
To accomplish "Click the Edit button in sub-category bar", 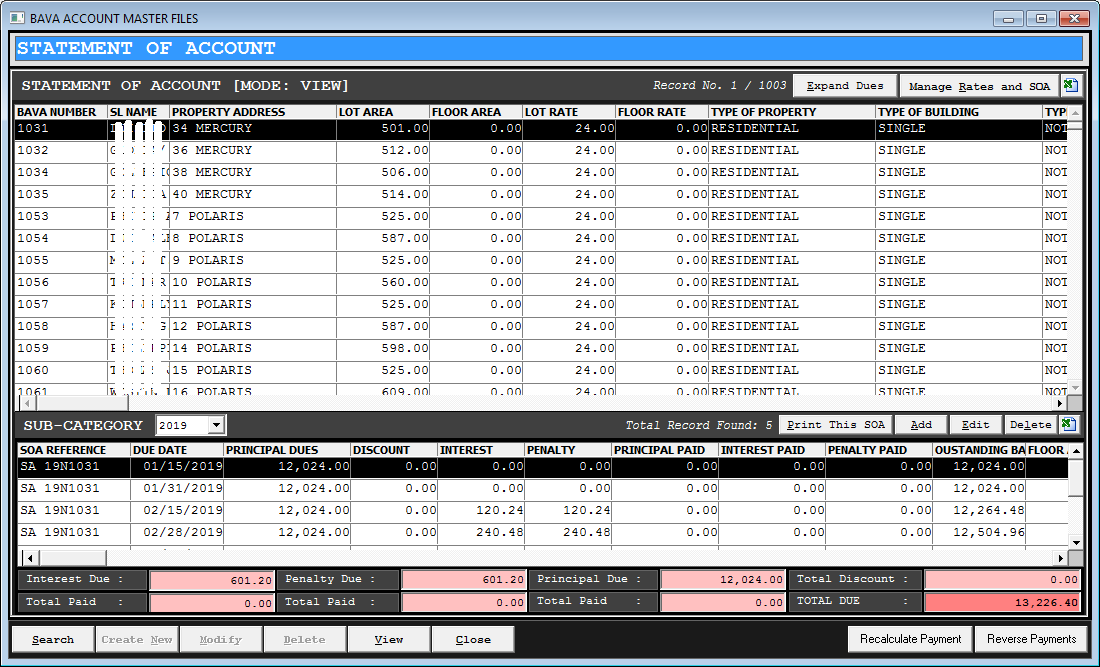I will (x=974, y=425).
